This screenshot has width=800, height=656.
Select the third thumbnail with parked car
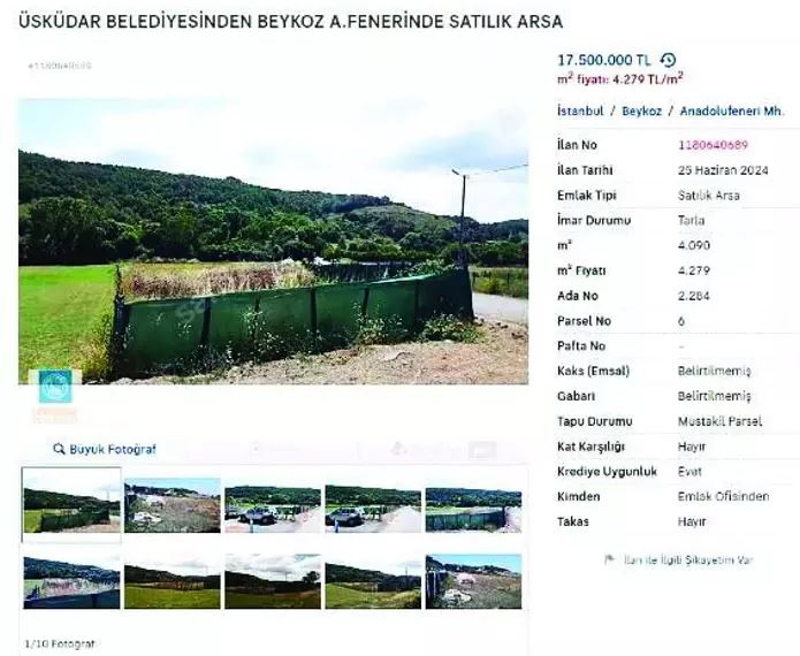tap(272, 508)
